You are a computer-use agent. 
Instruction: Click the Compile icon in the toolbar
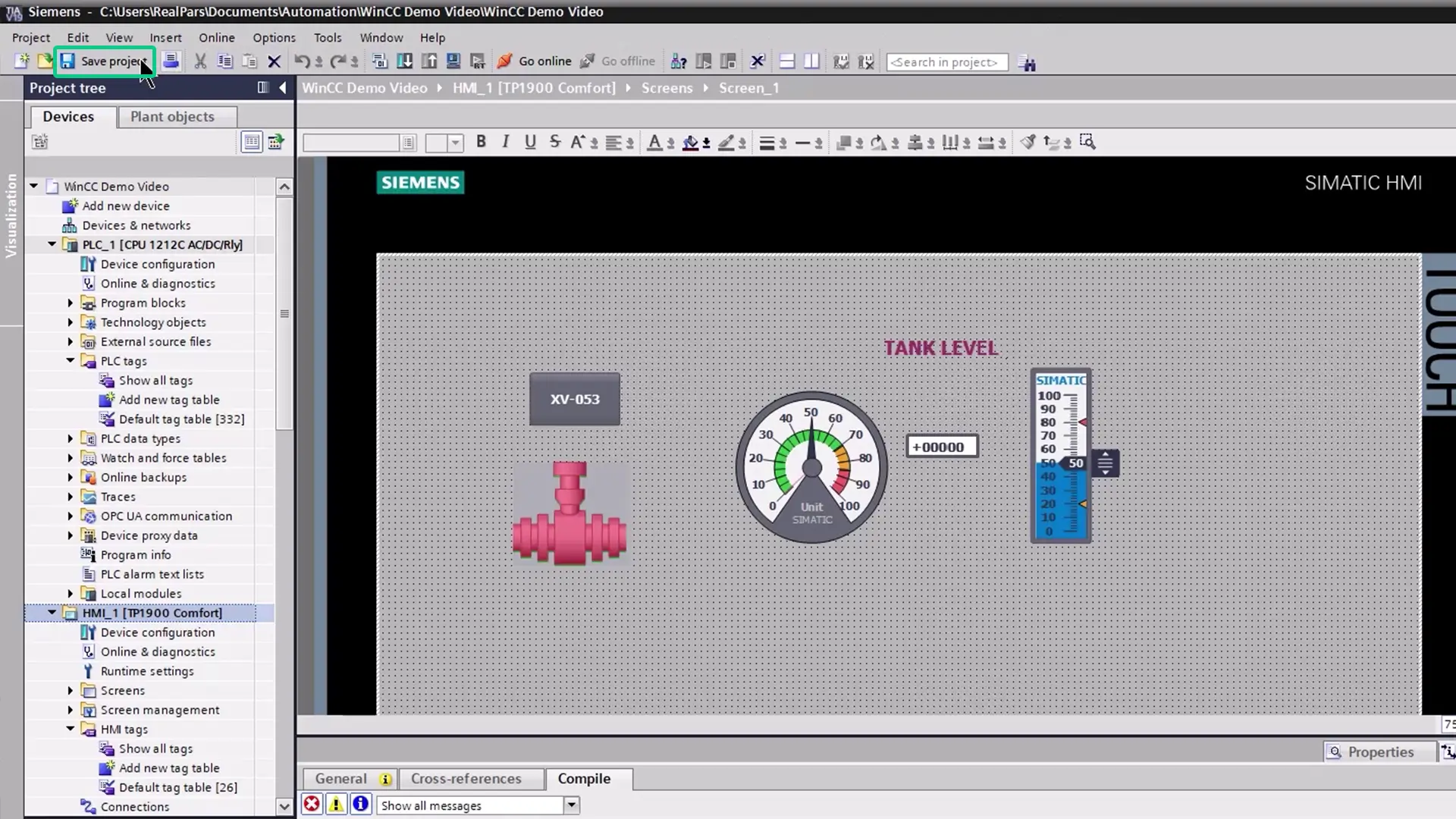click(x=380, y=61)
